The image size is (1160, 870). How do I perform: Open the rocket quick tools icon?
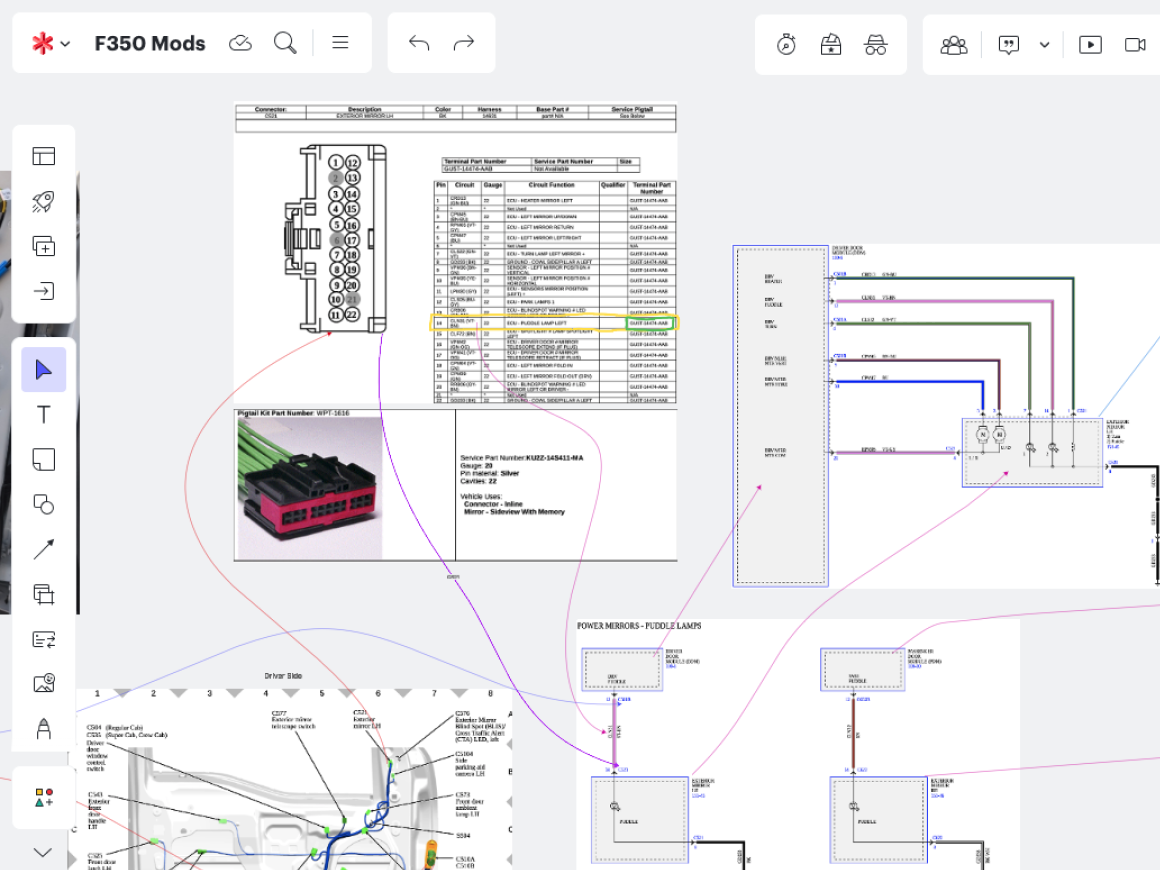point(44,201)
